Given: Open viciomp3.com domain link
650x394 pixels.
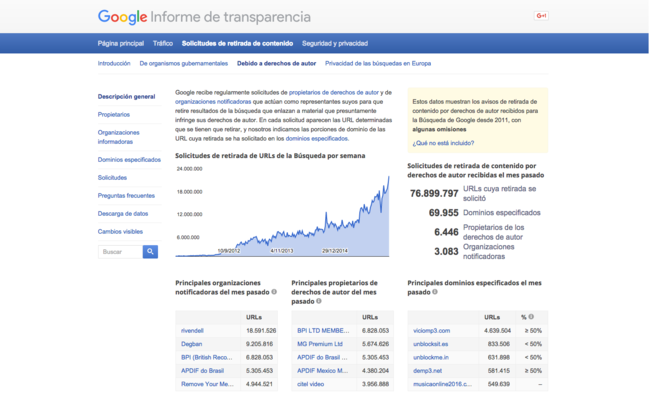Looking at the screenshot, I should point(432,331).
